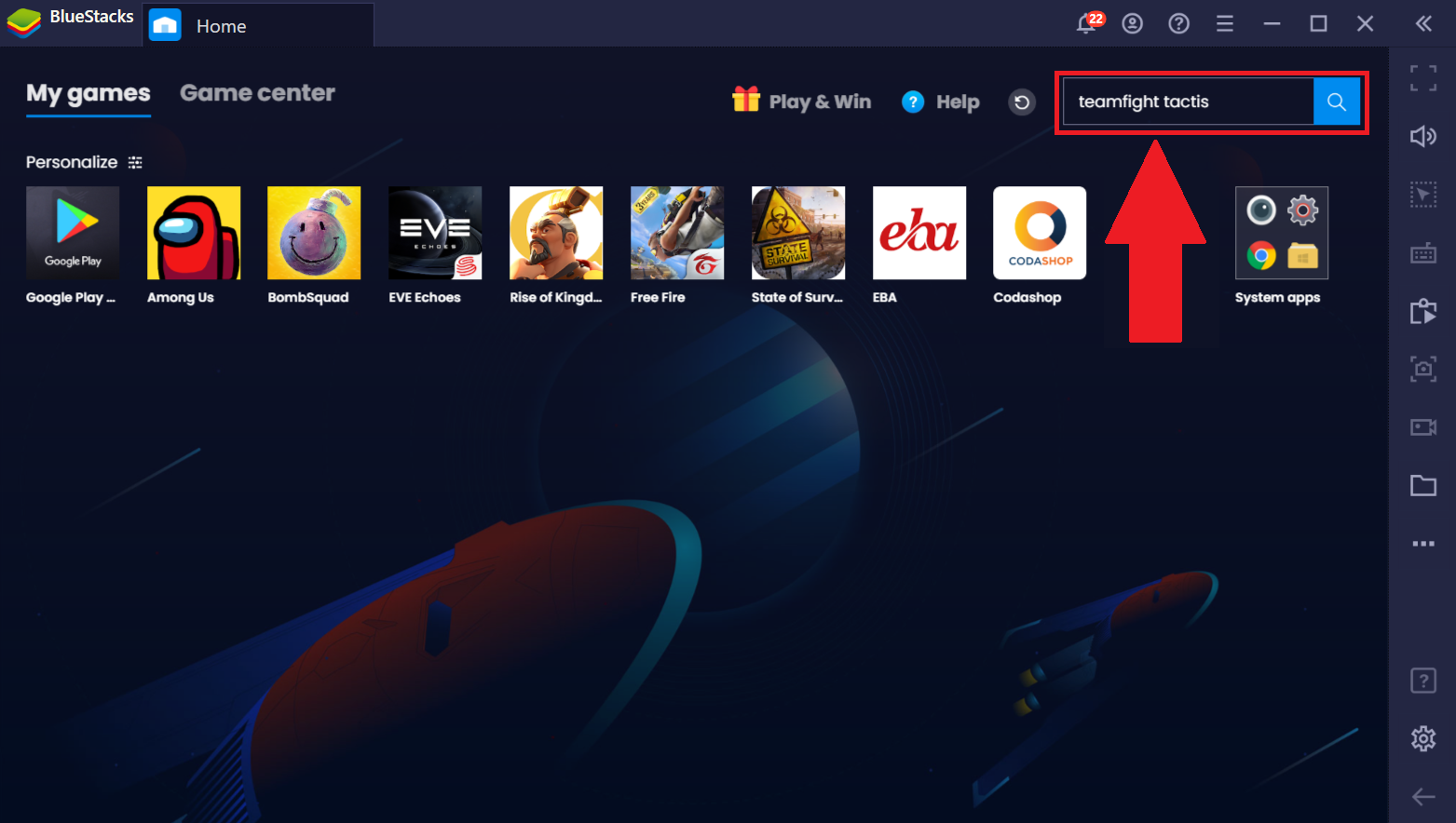The height and width of the screenshot is (823, 1456).
Task: Click the dotted cursor selection icon in sidebar
Action: [1423, 195]
